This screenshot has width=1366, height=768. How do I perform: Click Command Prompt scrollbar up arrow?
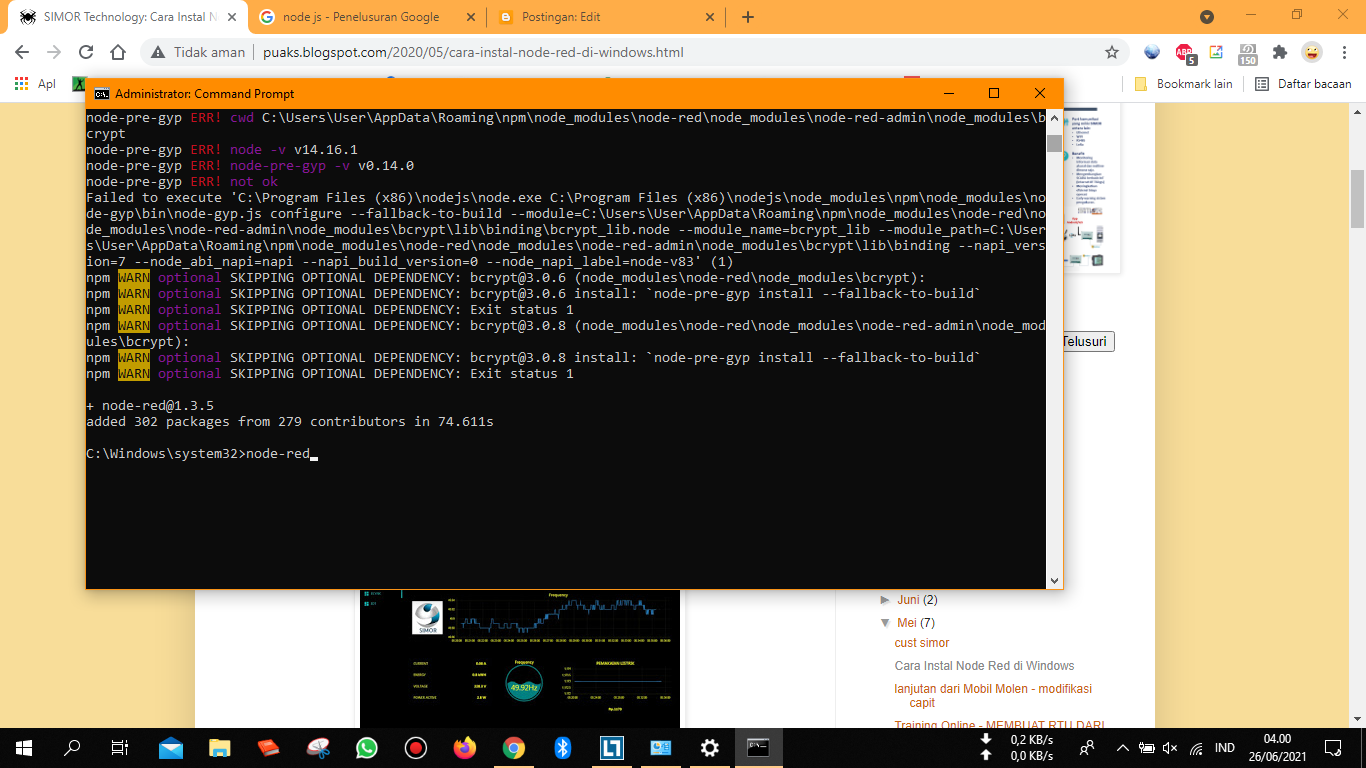(1054, 118)
